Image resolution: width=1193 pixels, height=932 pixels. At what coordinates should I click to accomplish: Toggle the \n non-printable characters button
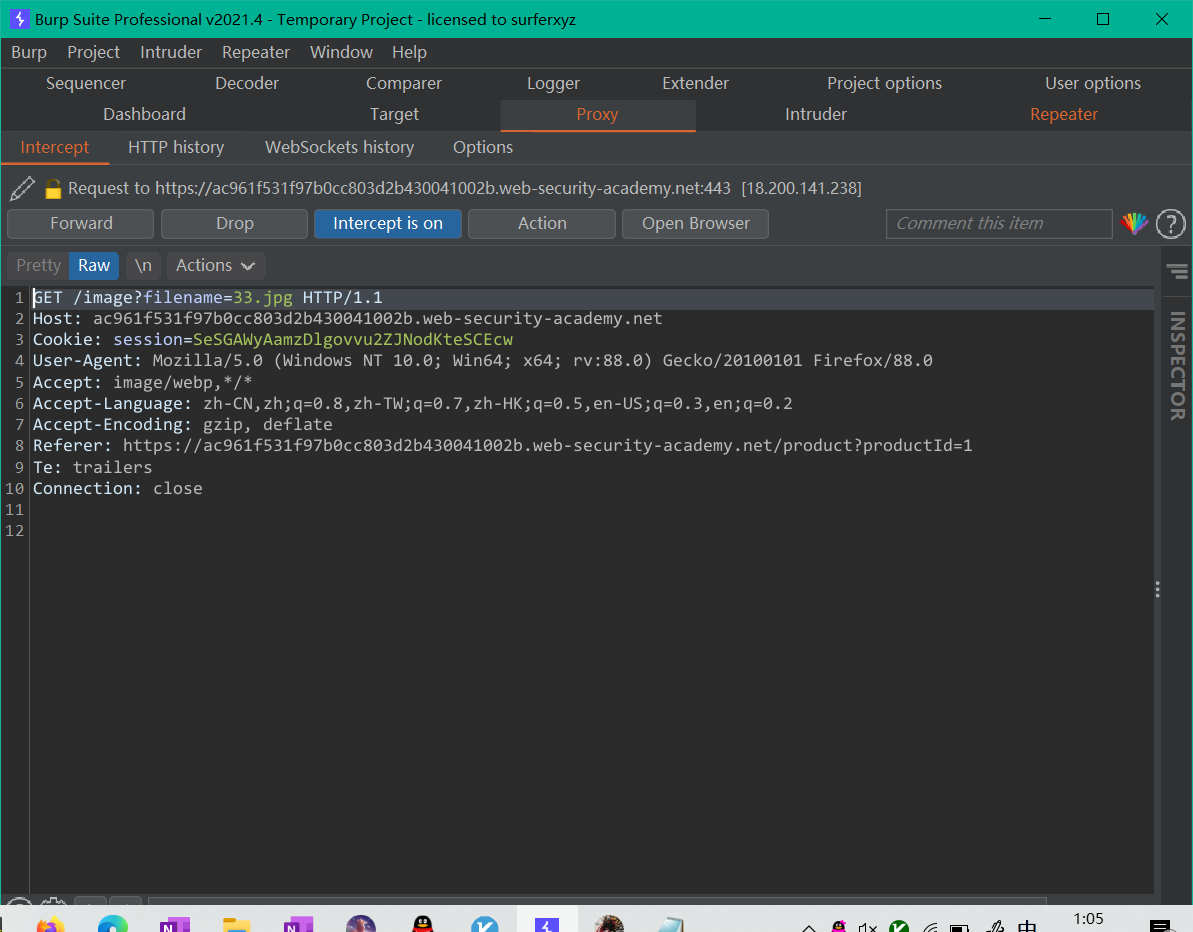[143, 266]
